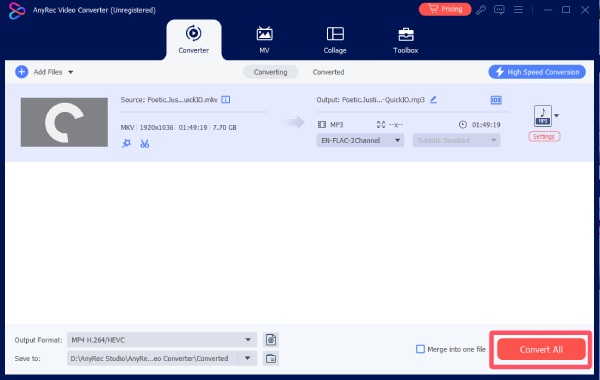Image resolution: width=600 pixels, height=380 pixels.
Task: Maximize the AnyRec window
Action: coord(566,10)
